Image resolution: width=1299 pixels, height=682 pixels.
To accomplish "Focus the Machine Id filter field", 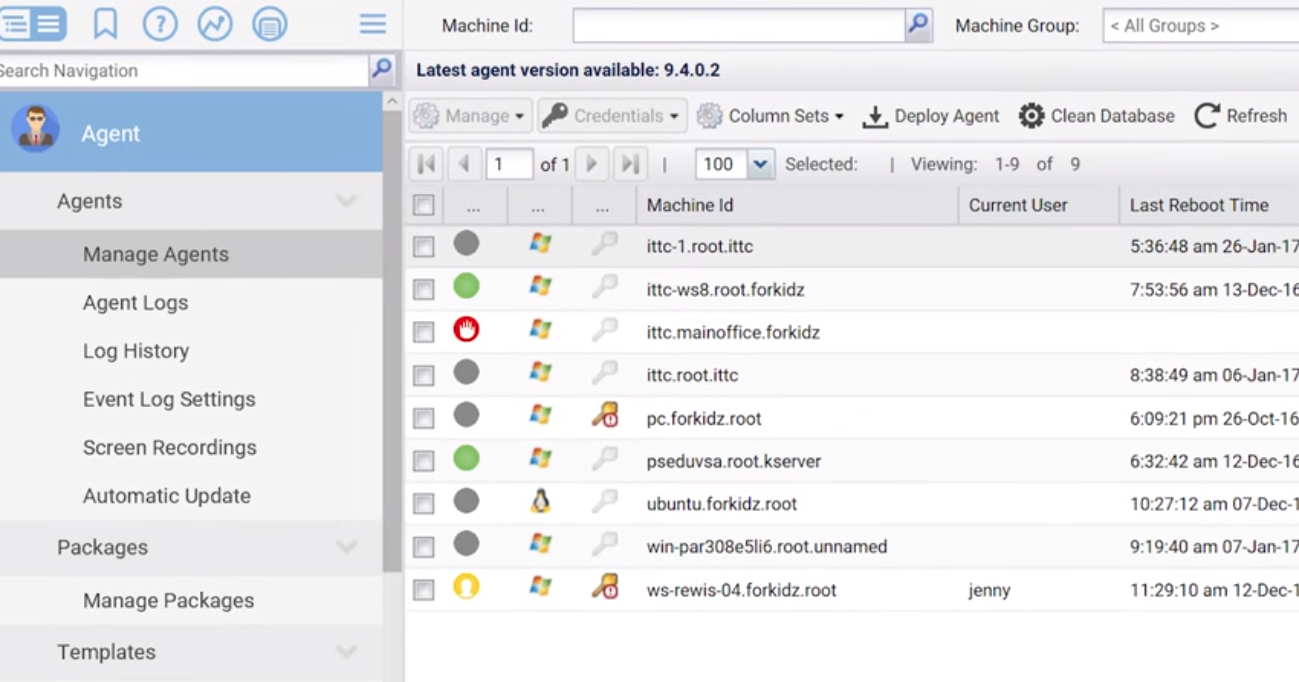I will coord(739,26).
